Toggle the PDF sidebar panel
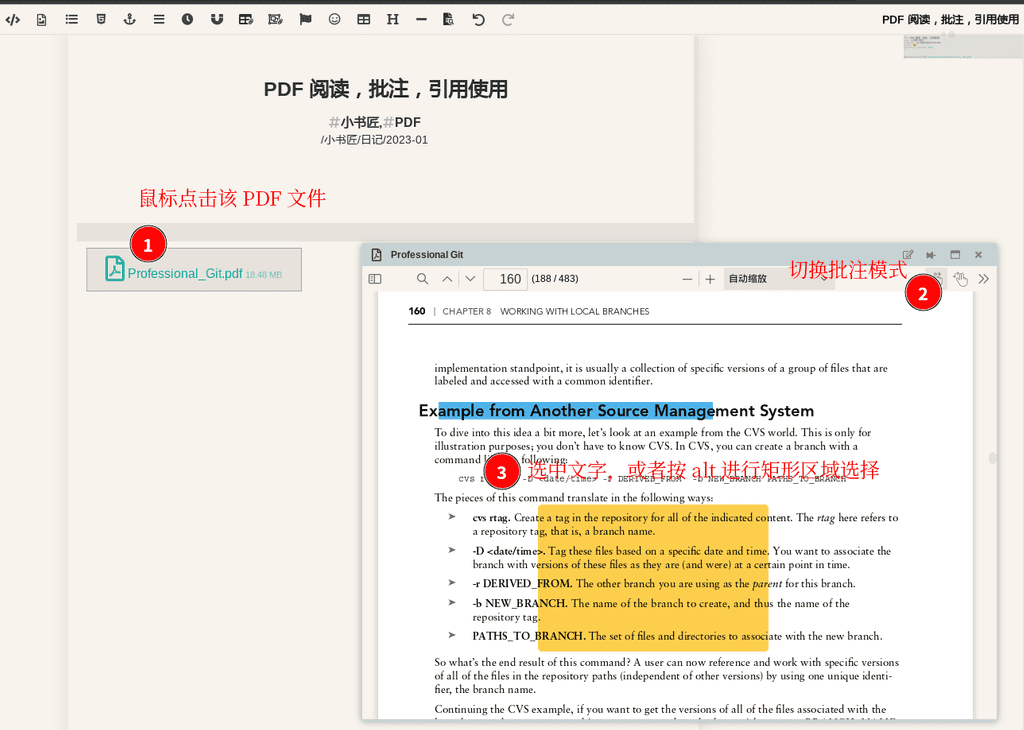The image size is (1024, 730). (375, 278)
